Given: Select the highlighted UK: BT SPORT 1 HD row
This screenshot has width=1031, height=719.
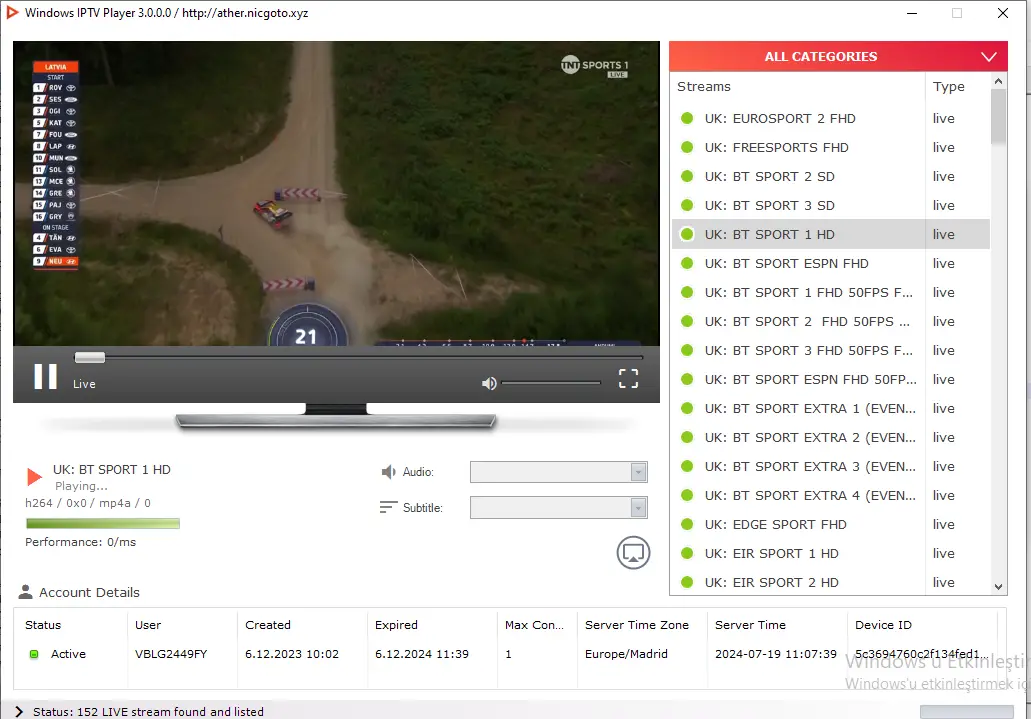Looking at the screenshot, I should [x=830, y=234].
